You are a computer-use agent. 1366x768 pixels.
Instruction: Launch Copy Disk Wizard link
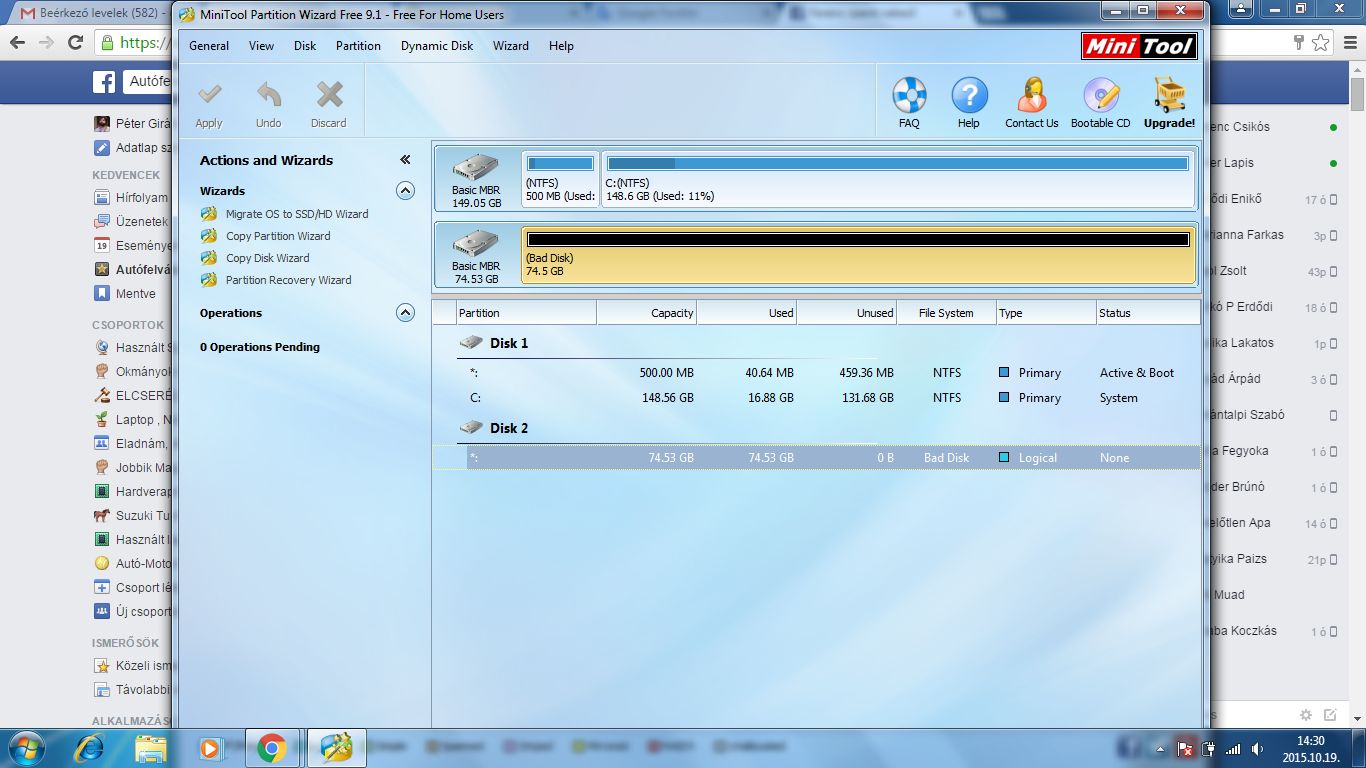click(x=267, y=258)
